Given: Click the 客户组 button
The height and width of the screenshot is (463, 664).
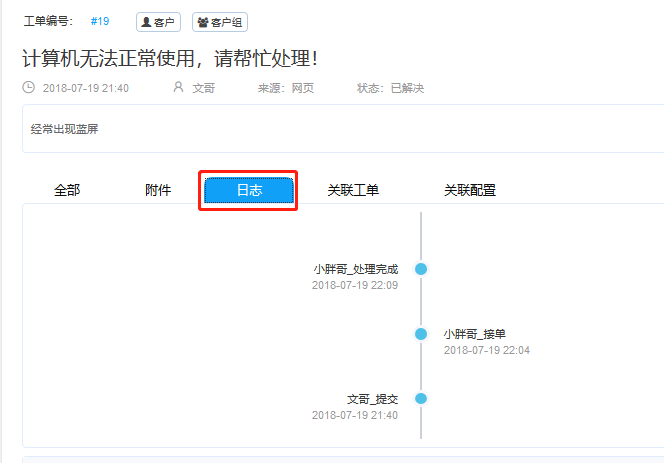Looking at the screenshot, I should point(220,22).
